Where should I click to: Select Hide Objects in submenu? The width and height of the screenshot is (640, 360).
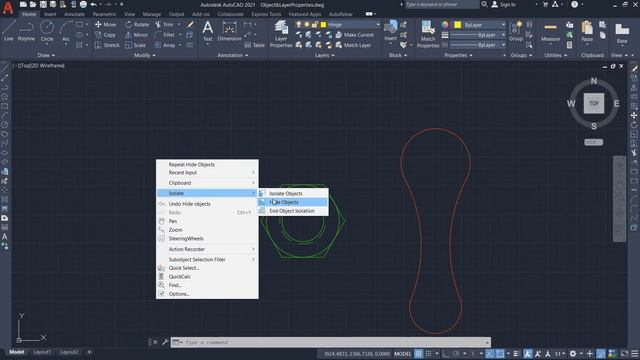293,202
